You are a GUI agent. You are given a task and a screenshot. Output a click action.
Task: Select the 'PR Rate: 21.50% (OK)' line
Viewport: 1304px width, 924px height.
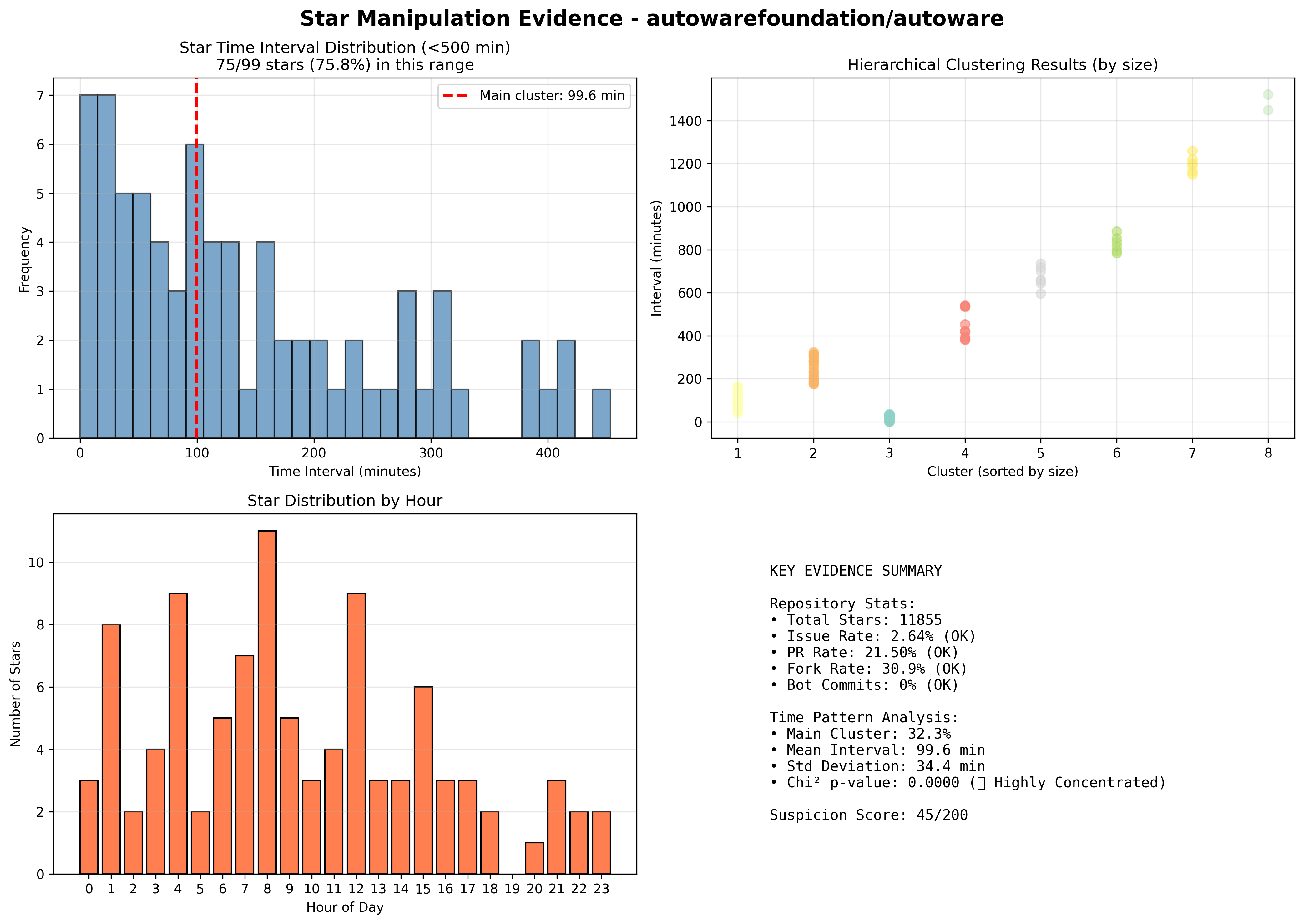(x=864, y=653)
